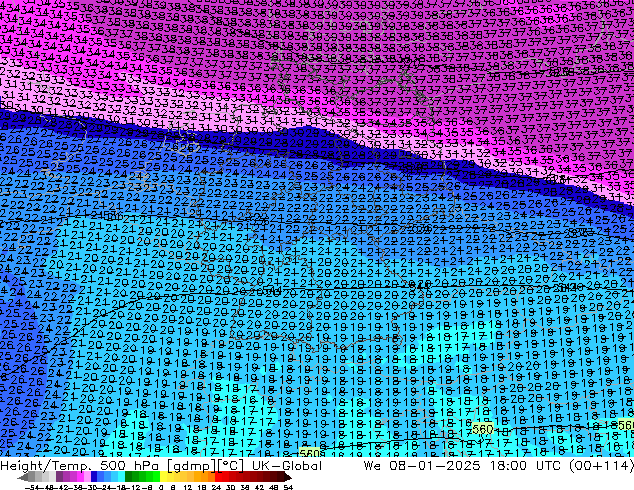
Task: Click the lightest cyan swatch in the legend
Action: [122, 477]
